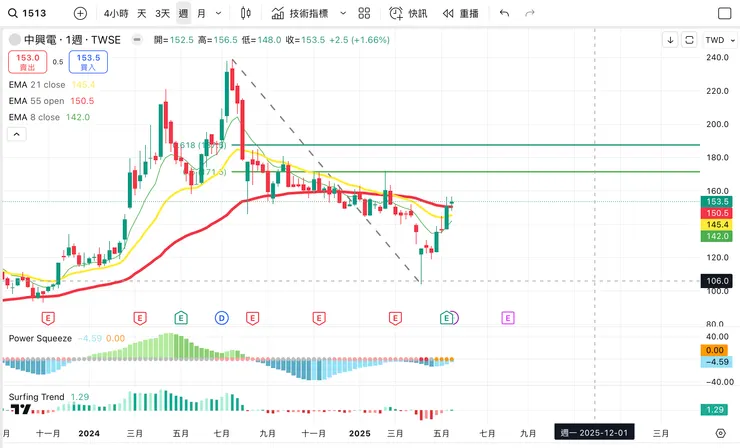Select the 週 weekly timeframe
This screenshot has height=448, width=740.
point(183,13)
